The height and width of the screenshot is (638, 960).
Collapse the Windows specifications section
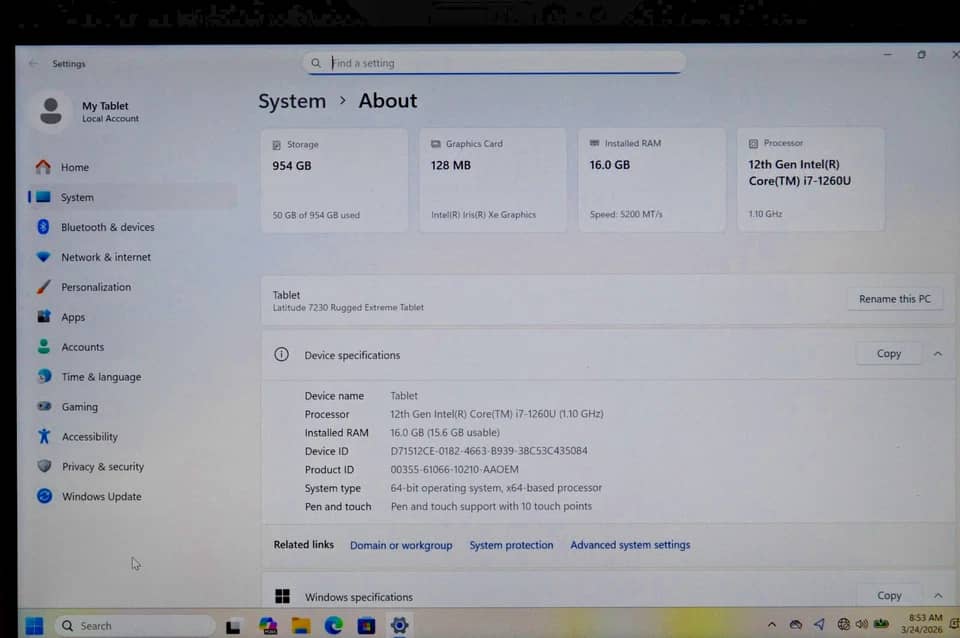pos(938,595)
